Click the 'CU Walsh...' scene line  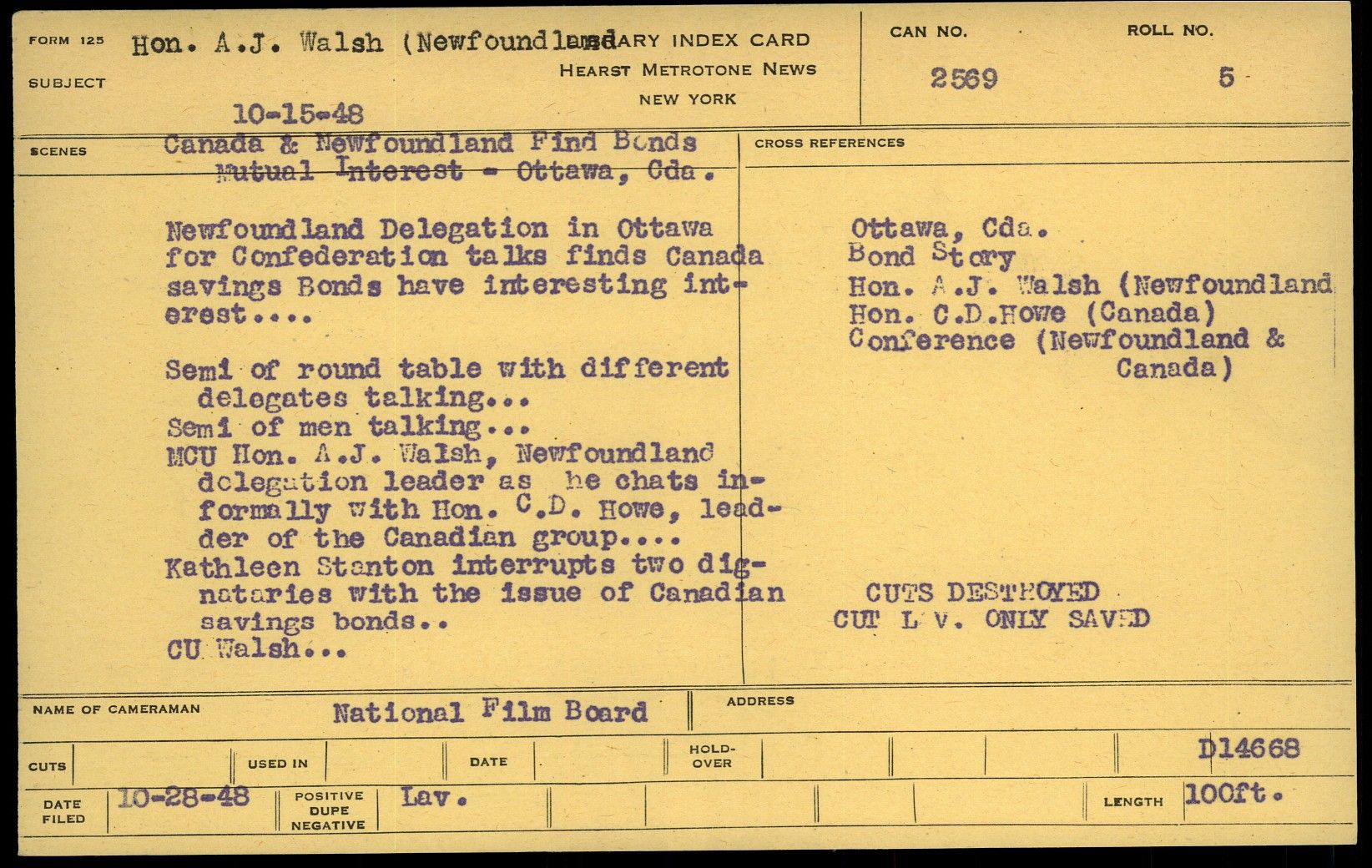(256, 649)
